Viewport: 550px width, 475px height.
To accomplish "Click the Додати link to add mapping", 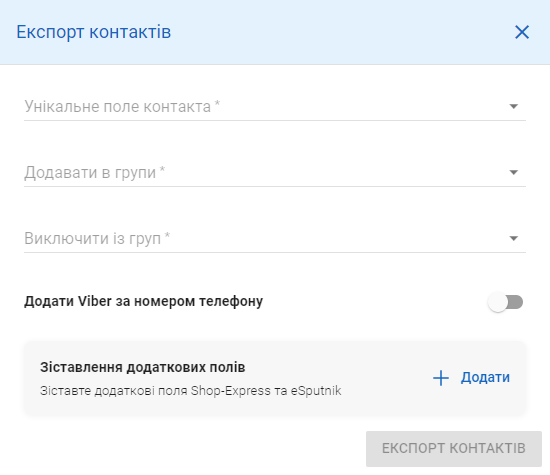I will (x=485, y=378).
